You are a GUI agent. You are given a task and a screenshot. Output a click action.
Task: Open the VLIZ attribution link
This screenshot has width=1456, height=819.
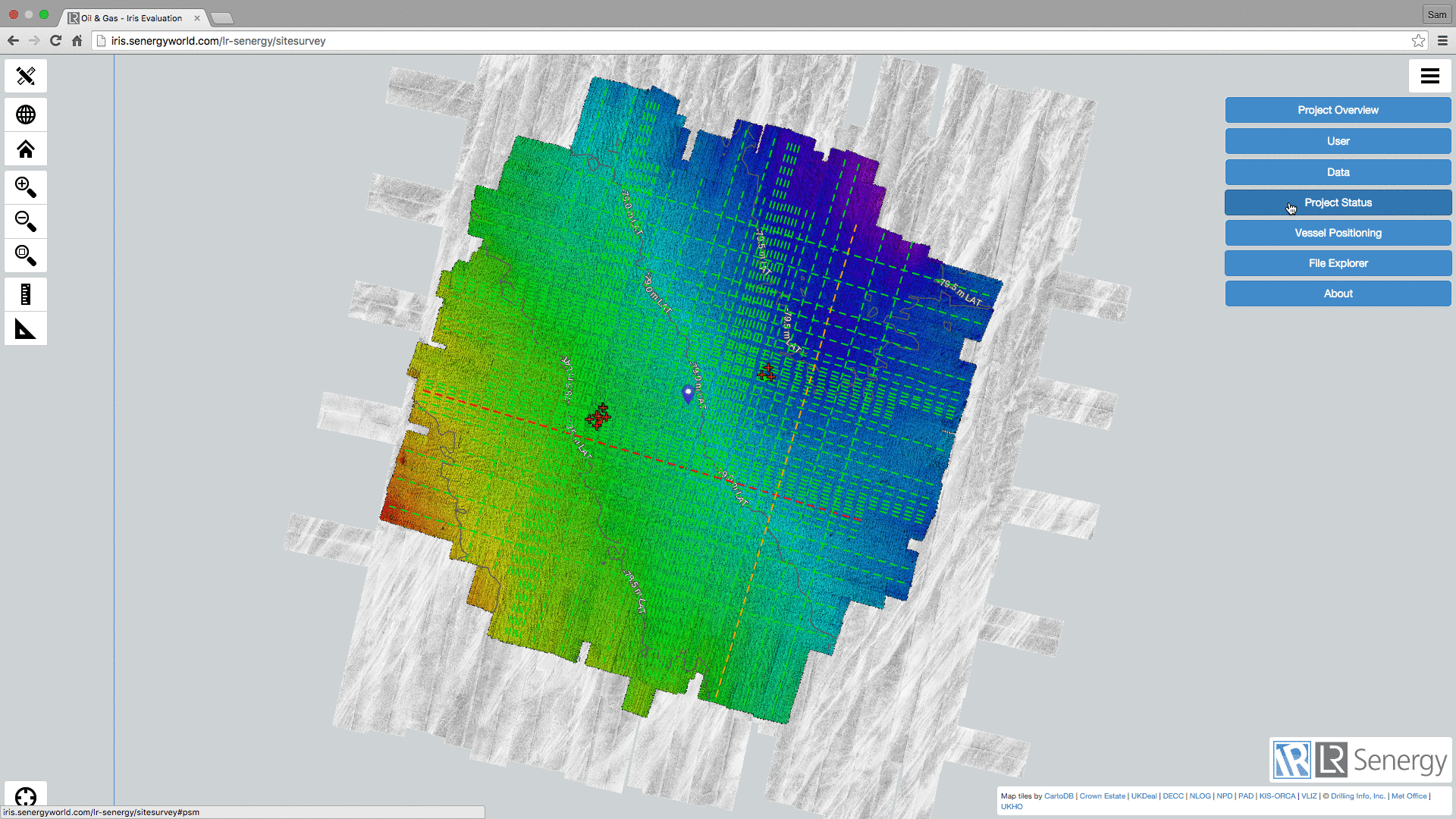(1309, 796)
